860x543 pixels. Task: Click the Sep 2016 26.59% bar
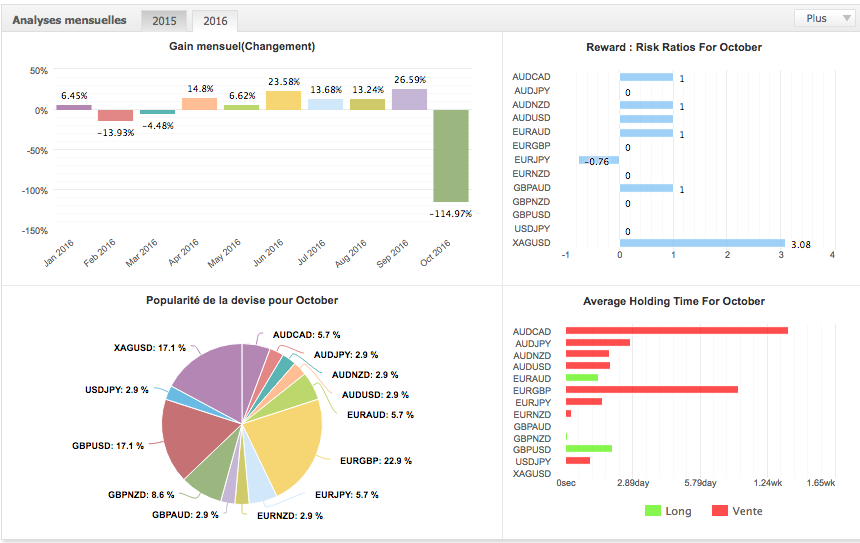coord(409,99)
